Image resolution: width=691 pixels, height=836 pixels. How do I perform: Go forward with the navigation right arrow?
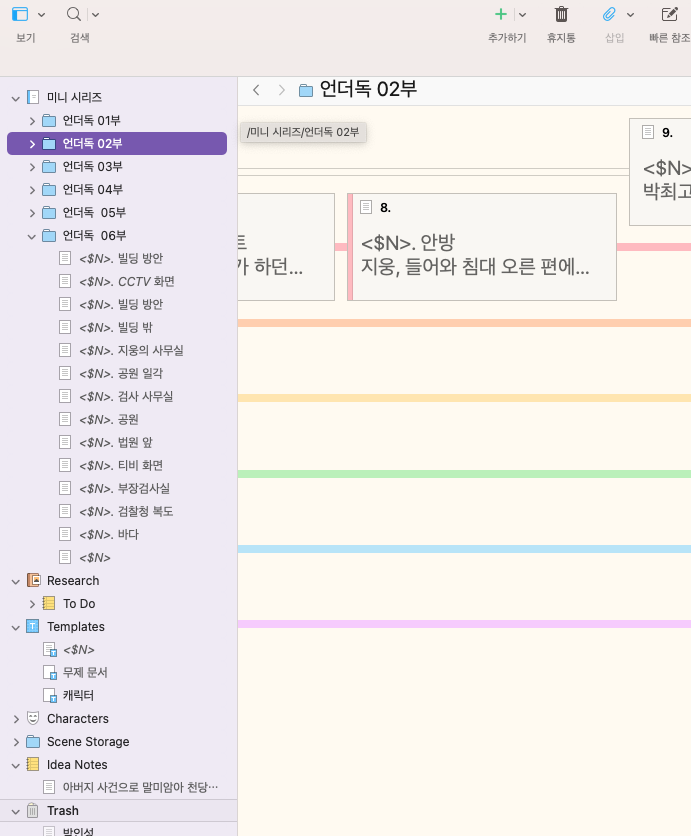pos(282,90)
